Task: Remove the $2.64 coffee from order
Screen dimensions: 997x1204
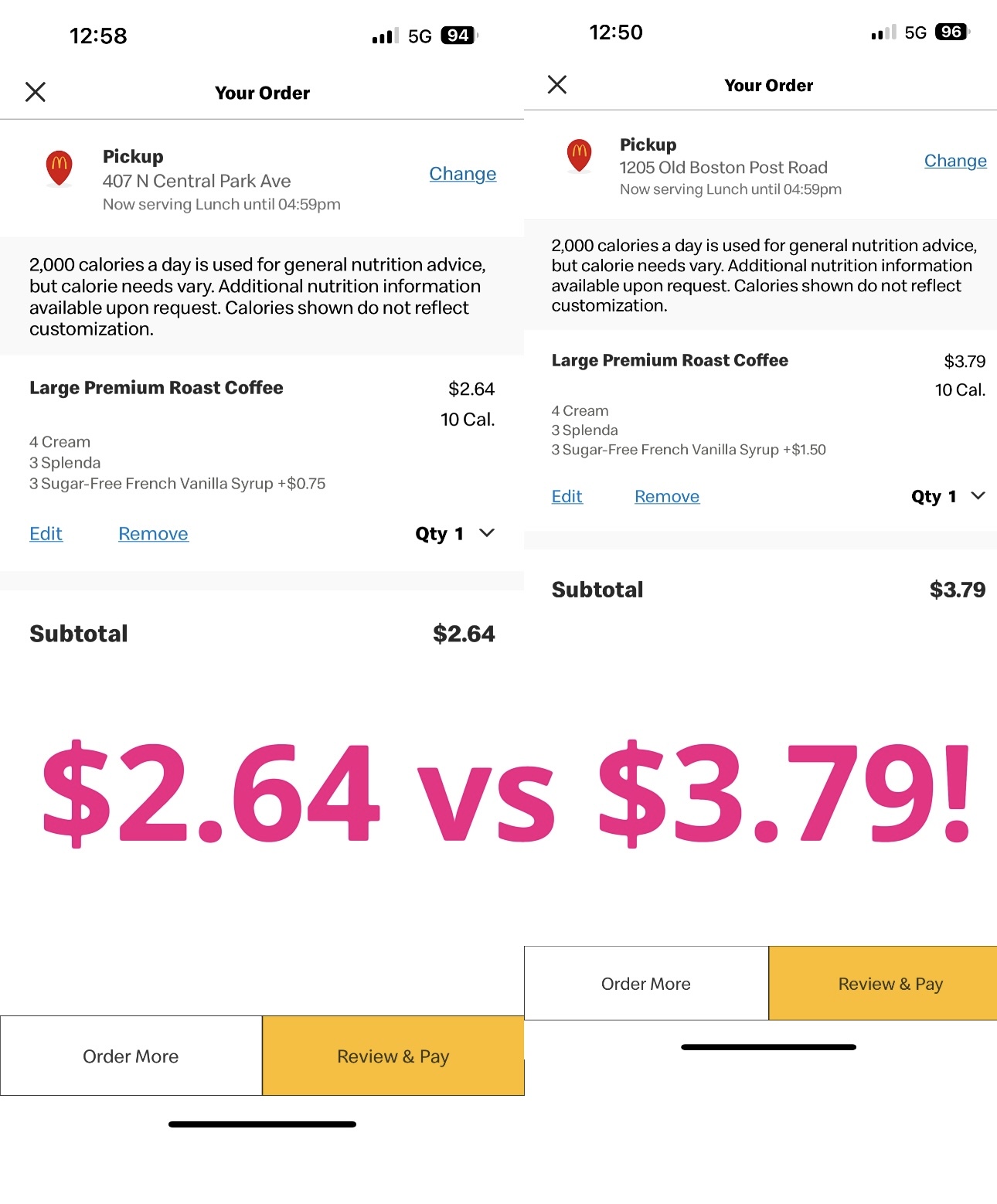Action: (153, 534)
